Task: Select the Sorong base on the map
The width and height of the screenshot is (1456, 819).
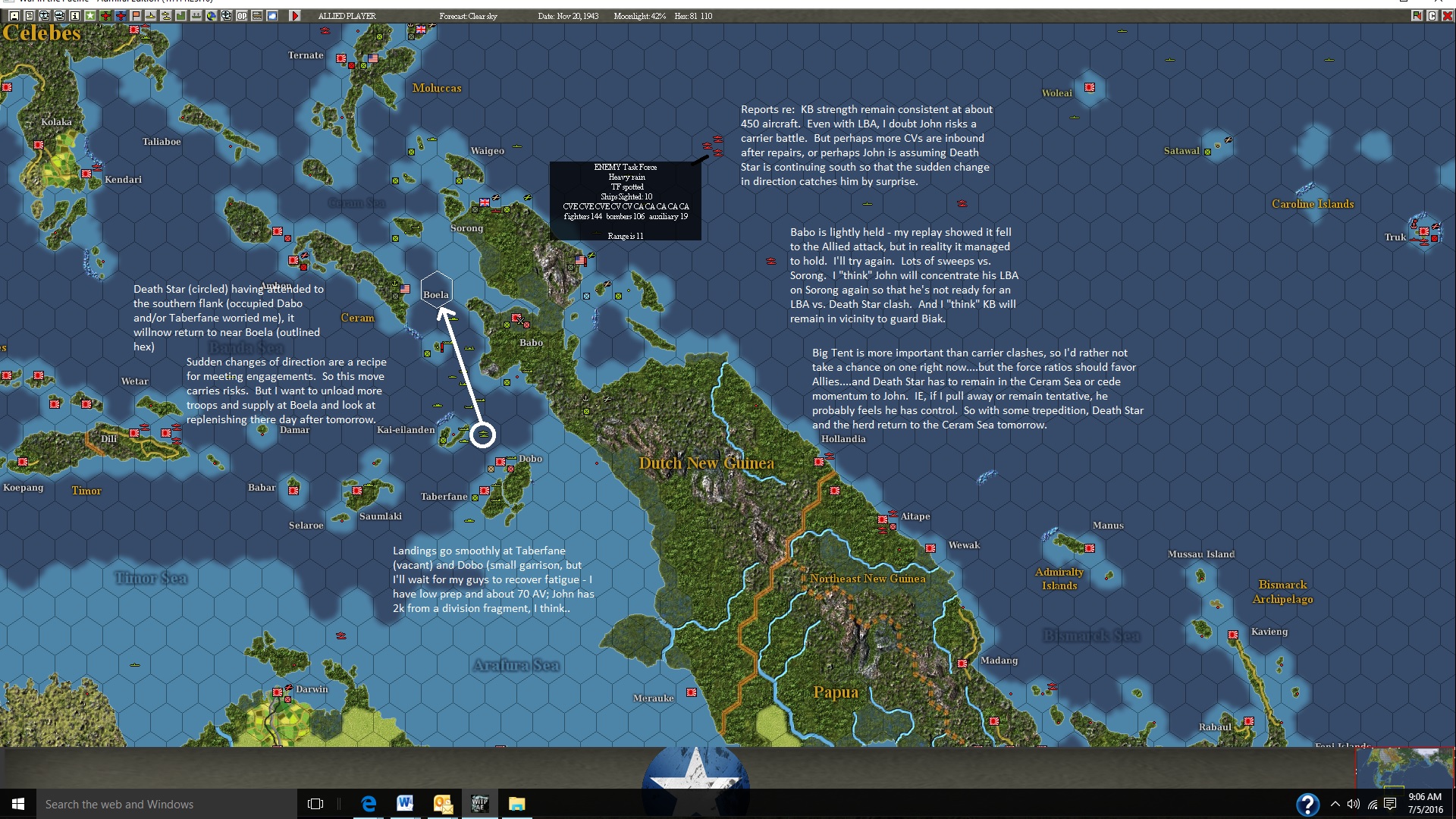Action: tap(466, 228)
